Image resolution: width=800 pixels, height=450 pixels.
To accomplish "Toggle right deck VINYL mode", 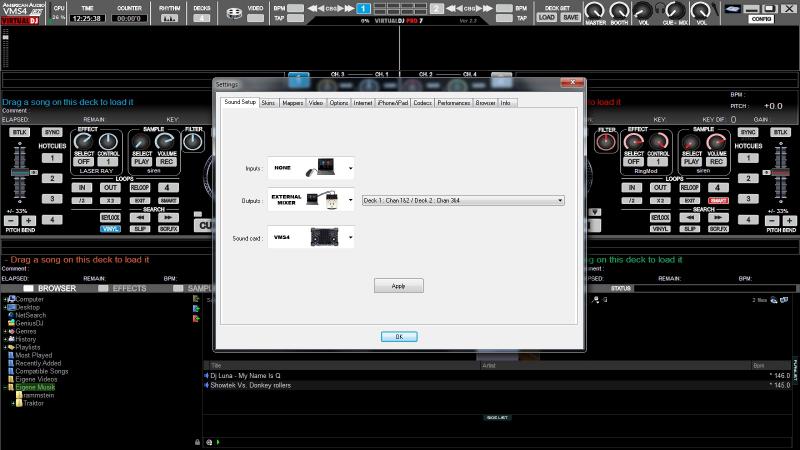I will (660, 229).
